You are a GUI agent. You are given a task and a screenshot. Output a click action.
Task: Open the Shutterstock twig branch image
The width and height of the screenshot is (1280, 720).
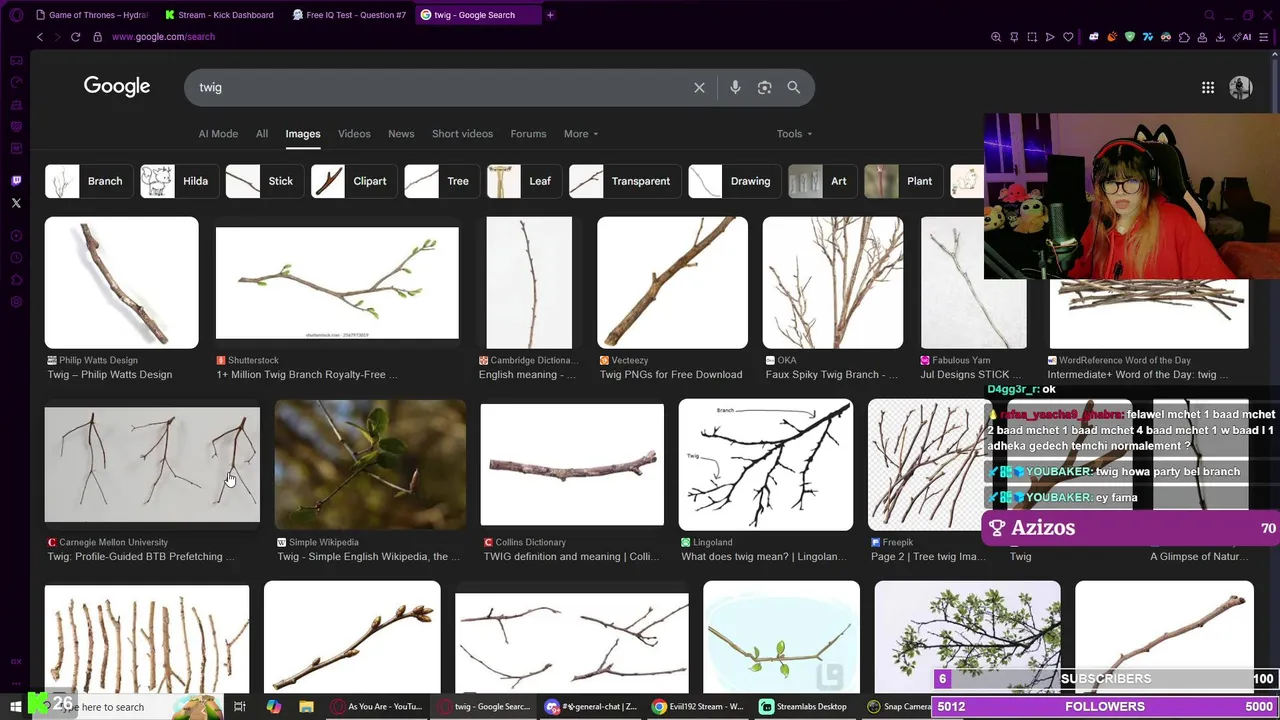337,283
